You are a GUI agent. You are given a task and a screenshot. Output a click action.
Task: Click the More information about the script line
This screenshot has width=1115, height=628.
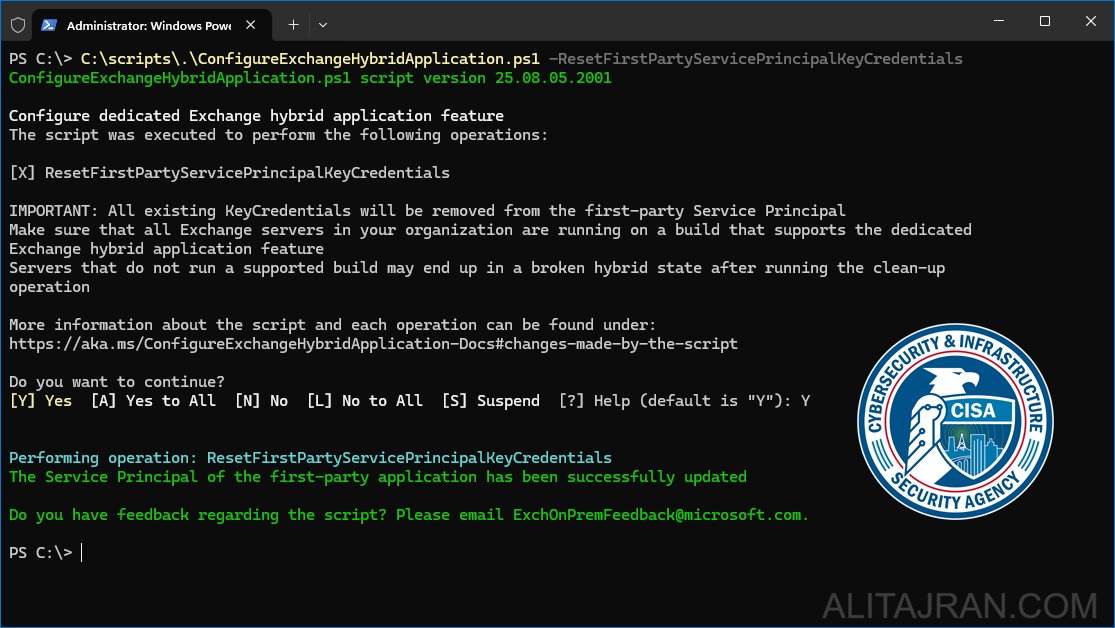click(332, 325)
